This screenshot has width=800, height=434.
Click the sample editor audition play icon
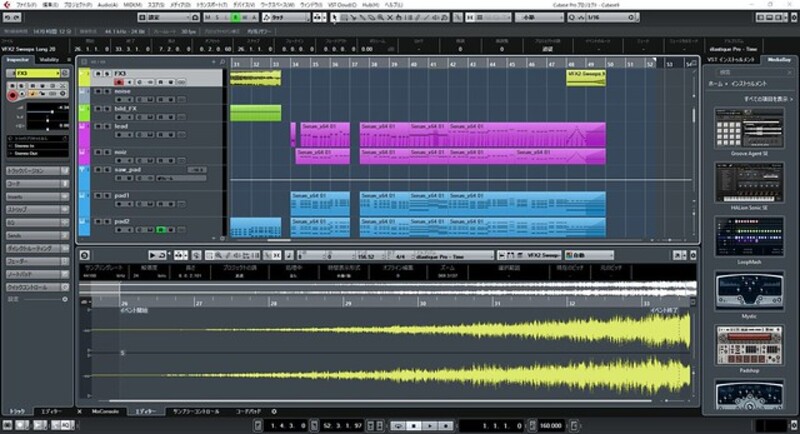tap(152, 255)
